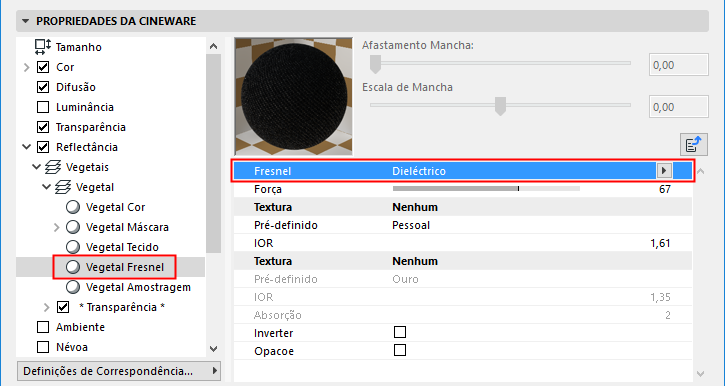Toggle the Reflectância channel checkbox

pos(43,147)
